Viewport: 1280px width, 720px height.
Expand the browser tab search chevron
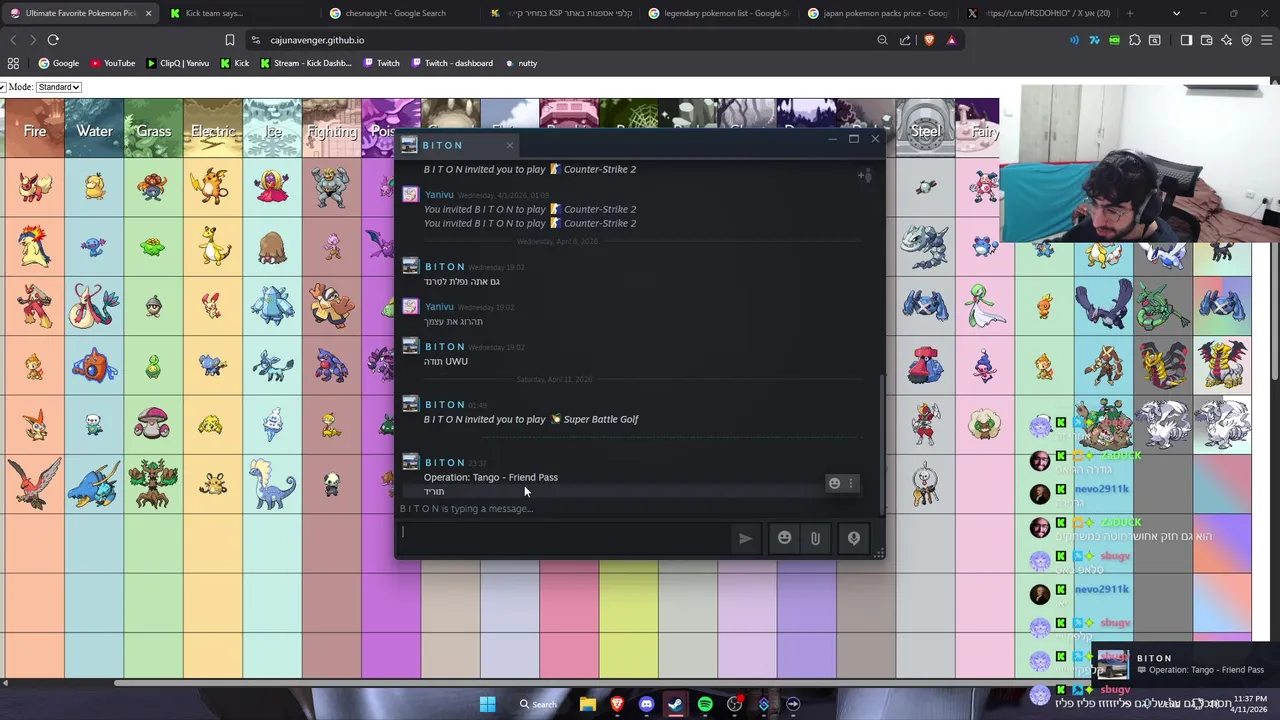(1176, 13)
